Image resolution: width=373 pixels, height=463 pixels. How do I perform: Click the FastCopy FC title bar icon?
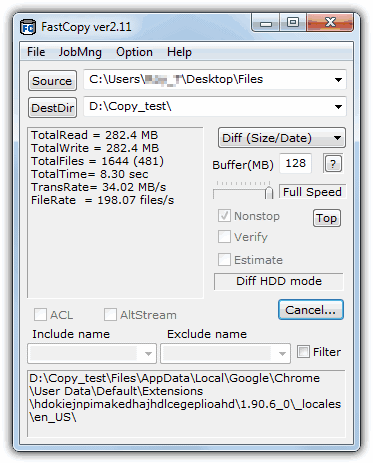pyautogui.click(x=28, y=27)
